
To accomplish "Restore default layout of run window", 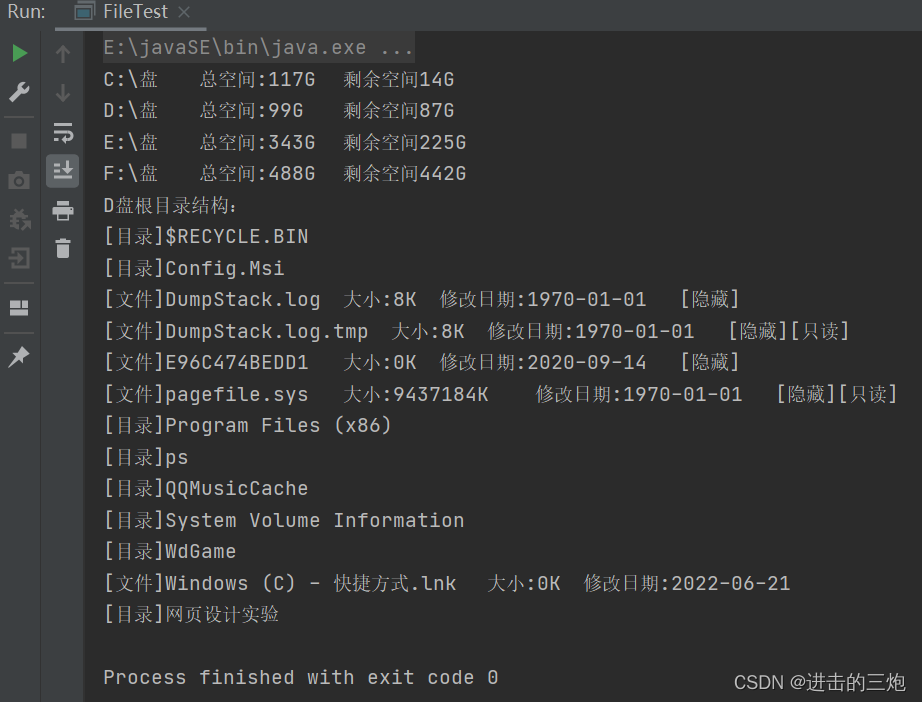I will click(x=20, y=307).
